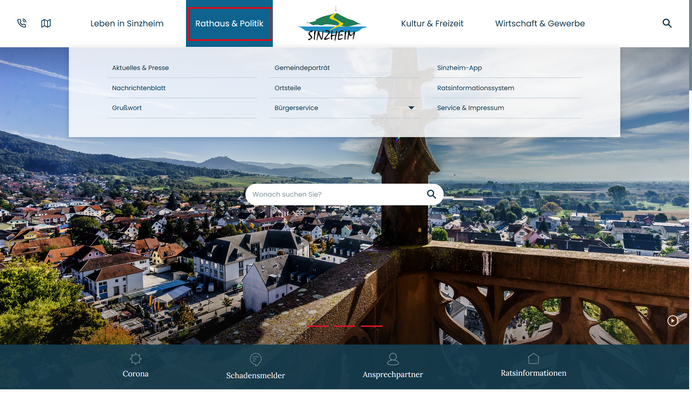Open the Schadensmelder quick link

(x=256, y=367)
